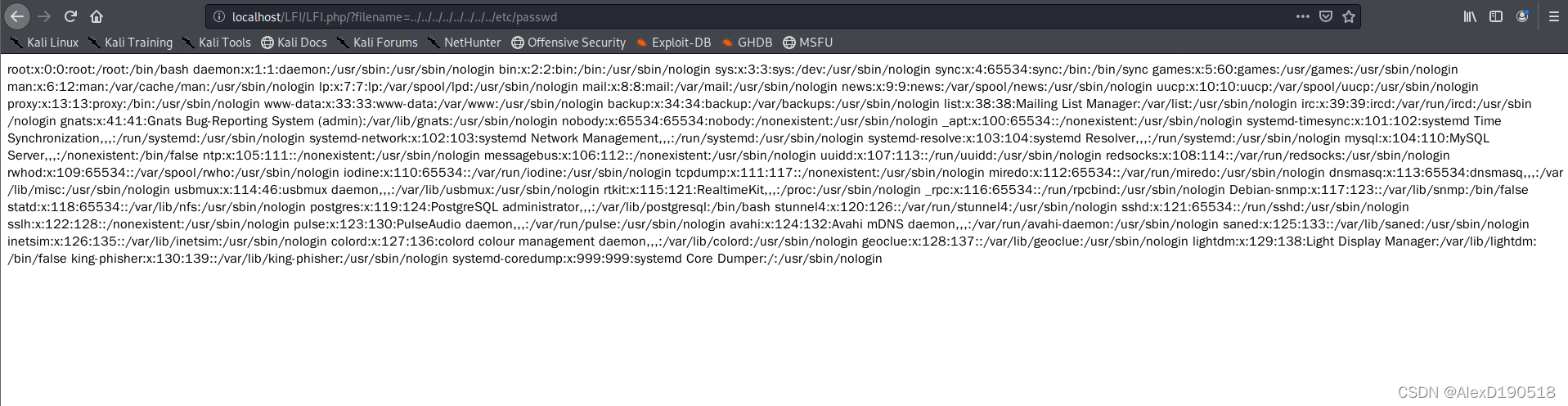The height and width of the screenshot is (406, 1568).
Task: Open page actions three-dot menu
Action: click(x=1303, y=16)
